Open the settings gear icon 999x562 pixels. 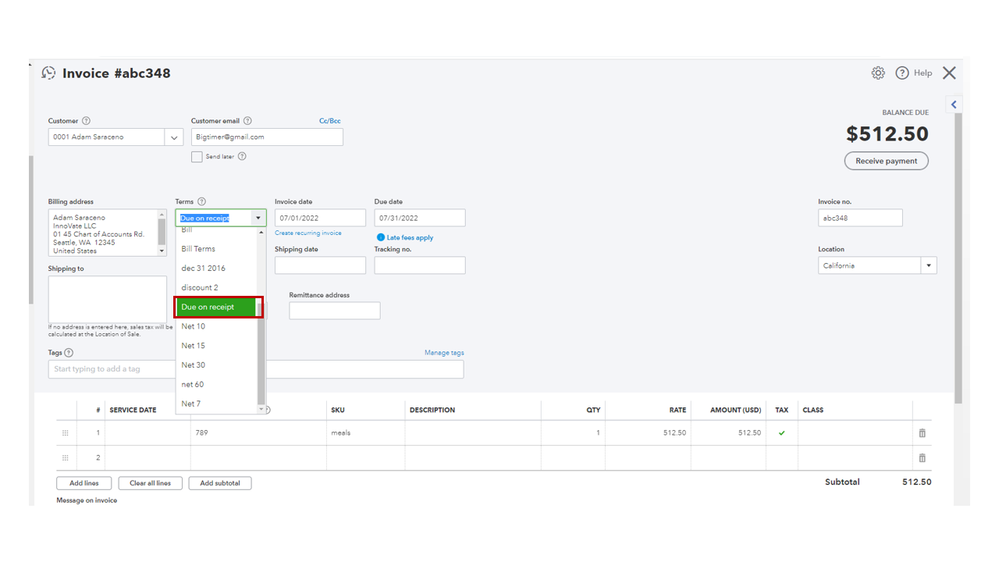click(878, 73)
